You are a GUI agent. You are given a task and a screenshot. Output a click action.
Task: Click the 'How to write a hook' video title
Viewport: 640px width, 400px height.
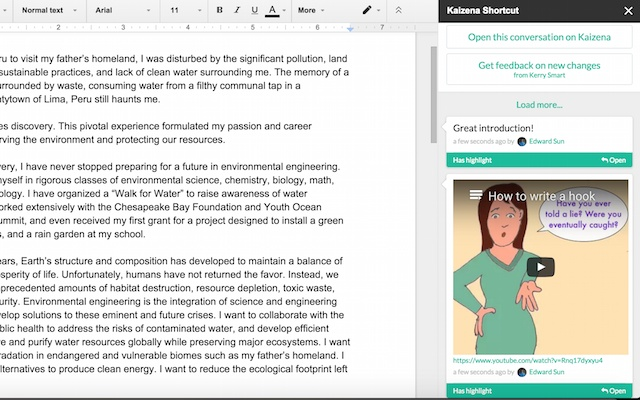coord(541,196)
